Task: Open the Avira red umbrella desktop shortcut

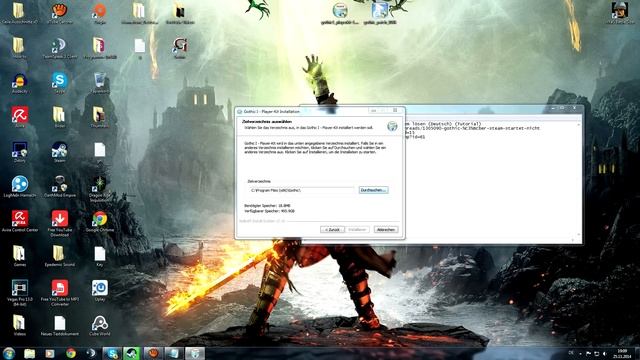Action: 19,117
